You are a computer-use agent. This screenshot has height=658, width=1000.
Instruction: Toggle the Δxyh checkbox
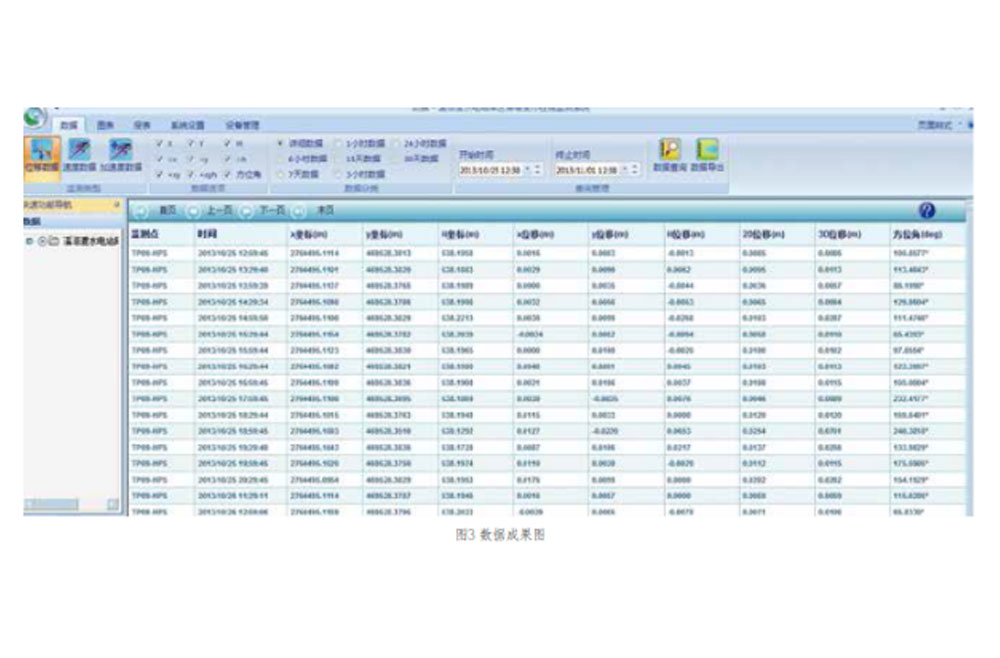coord(191,175)
